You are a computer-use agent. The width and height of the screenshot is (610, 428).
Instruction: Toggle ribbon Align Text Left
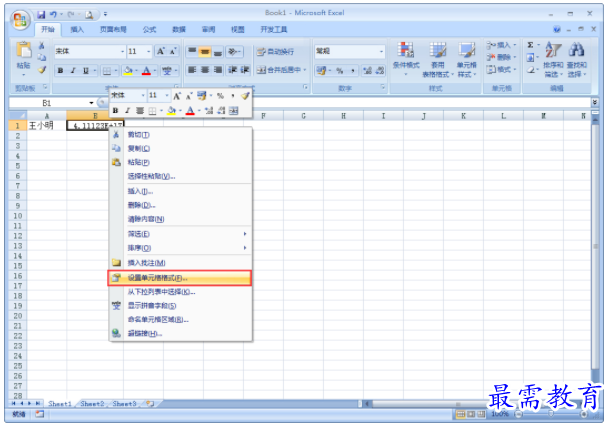click(192, 70)
